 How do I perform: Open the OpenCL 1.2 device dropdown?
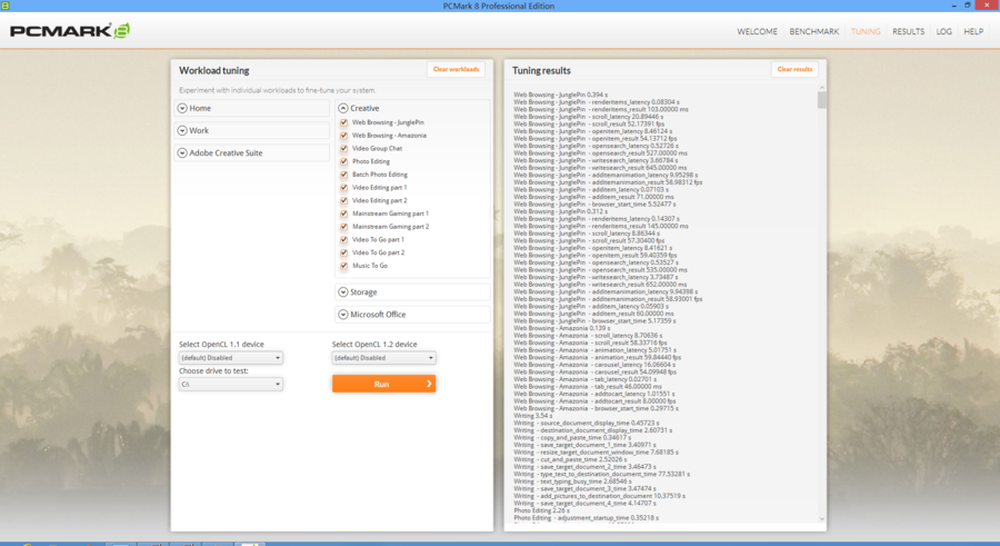[384, 358]
